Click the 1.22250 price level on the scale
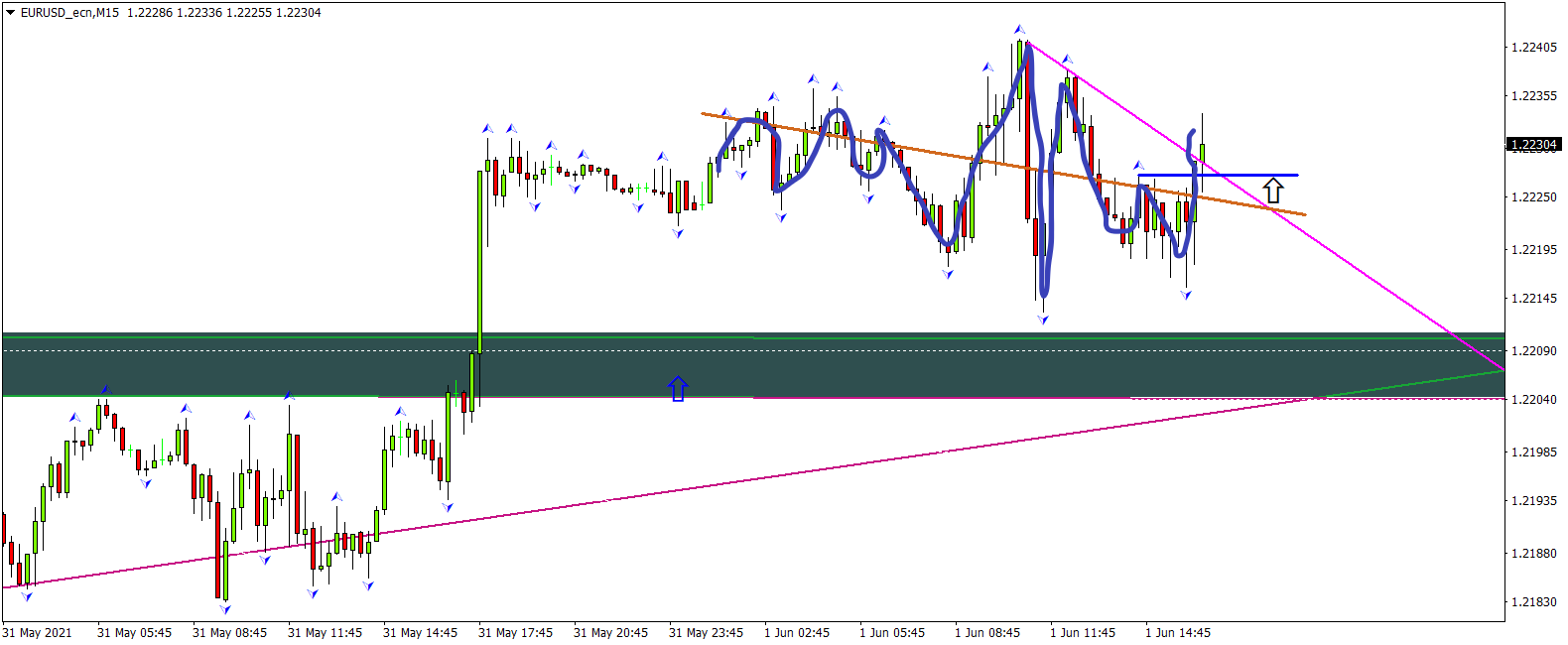Viewport: 1568px width, 645px height. [x=1533, y=196]
